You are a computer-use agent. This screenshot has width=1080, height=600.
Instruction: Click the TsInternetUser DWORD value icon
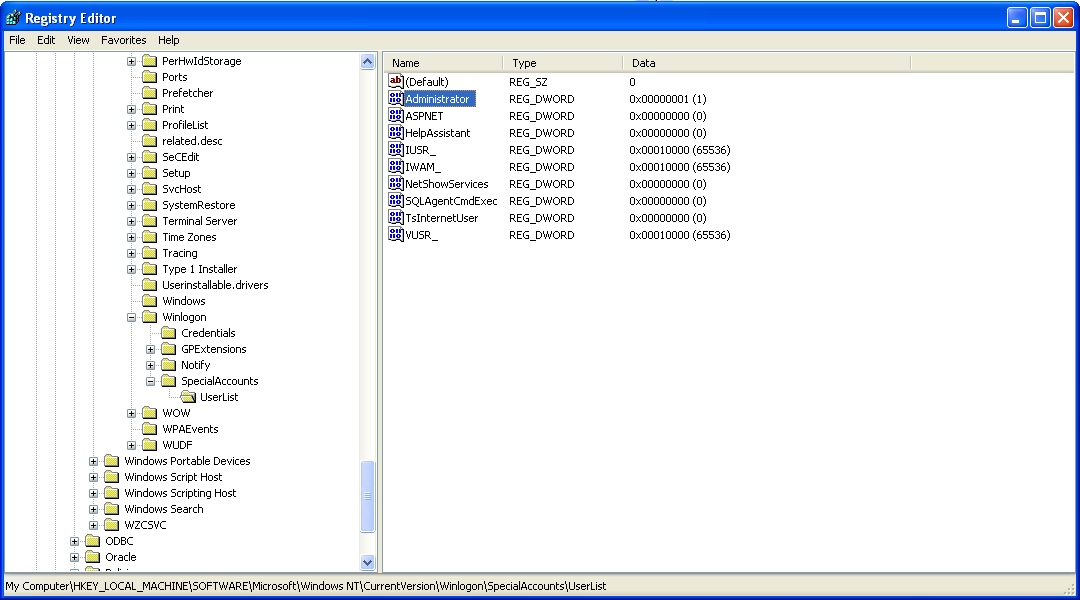pos(395,218)
